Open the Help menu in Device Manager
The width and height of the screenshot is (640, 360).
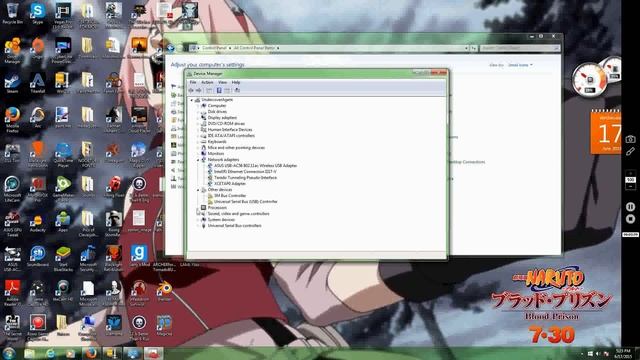tap(236, 82)
